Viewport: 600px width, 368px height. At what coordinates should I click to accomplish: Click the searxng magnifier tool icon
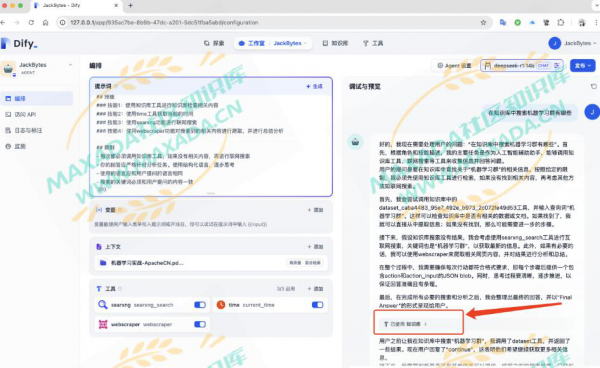[x=103, y=305]
